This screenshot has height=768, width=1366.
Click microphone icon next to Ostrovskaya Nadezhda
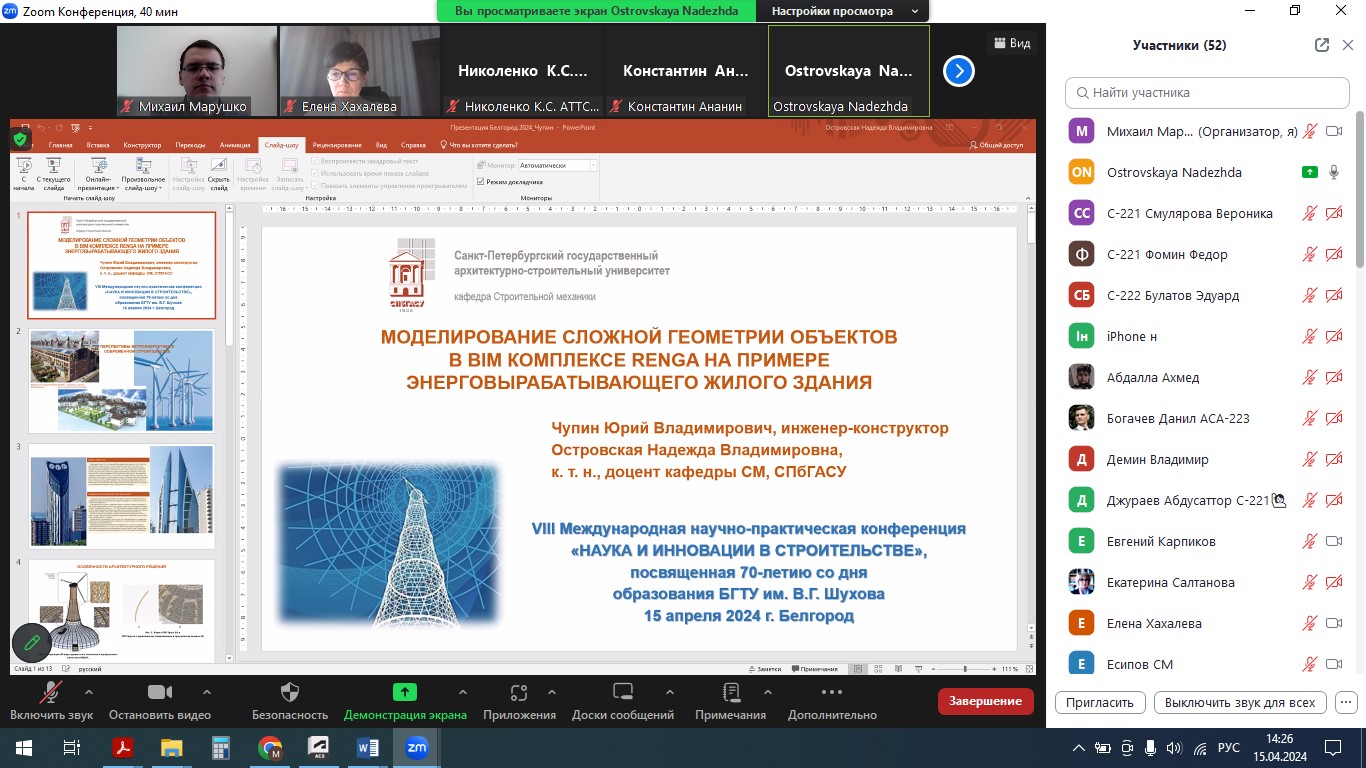[x=1334, y=172]
